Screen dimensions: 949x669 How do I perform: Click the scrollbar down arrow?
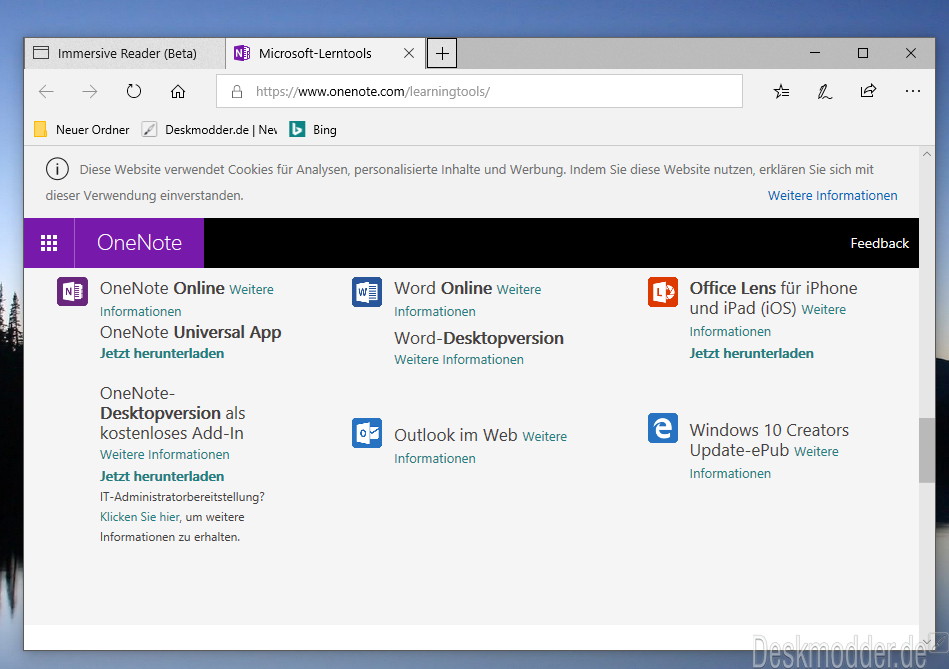(927, 642)
